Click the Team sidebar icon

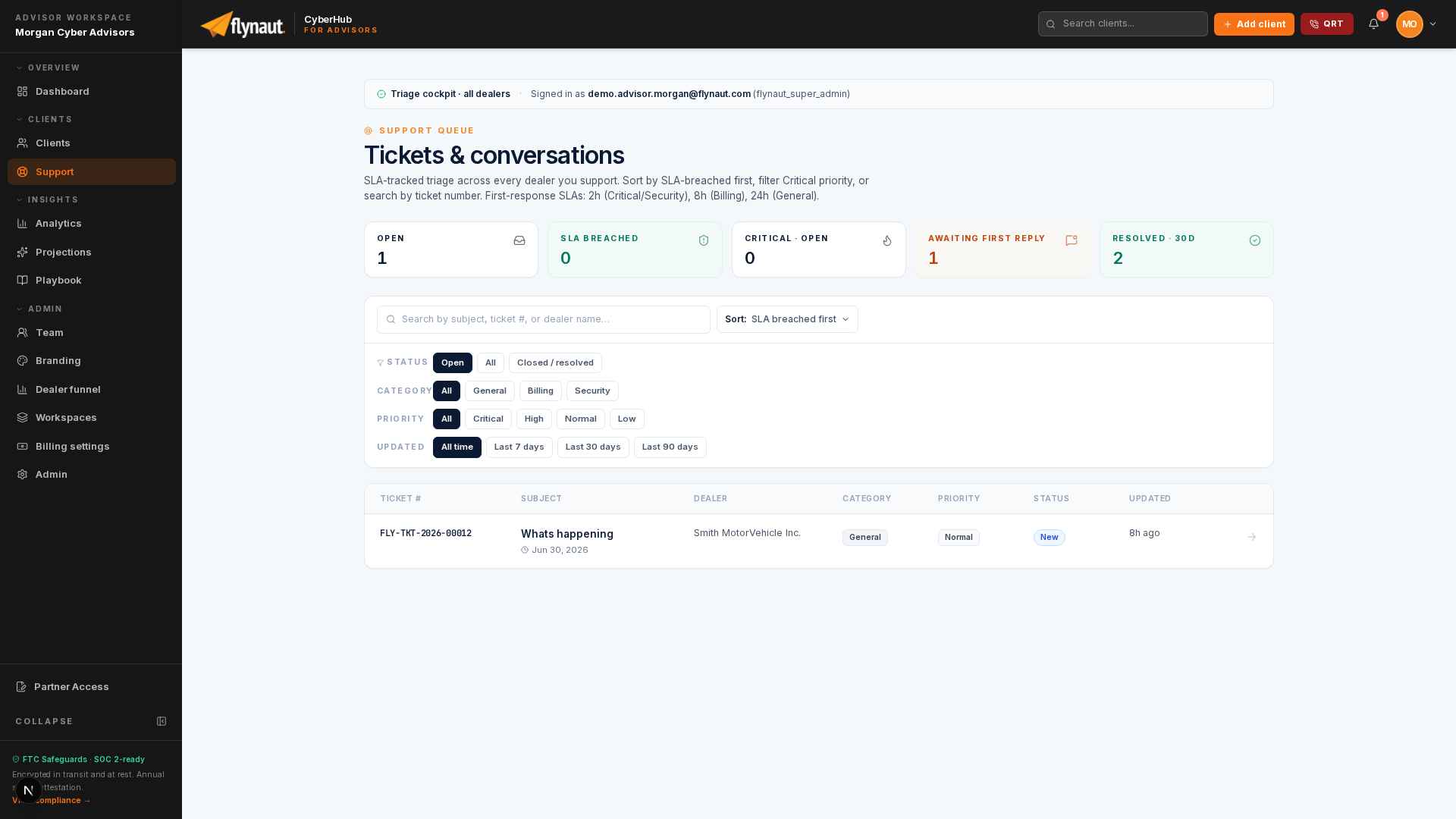coord(23,333)
